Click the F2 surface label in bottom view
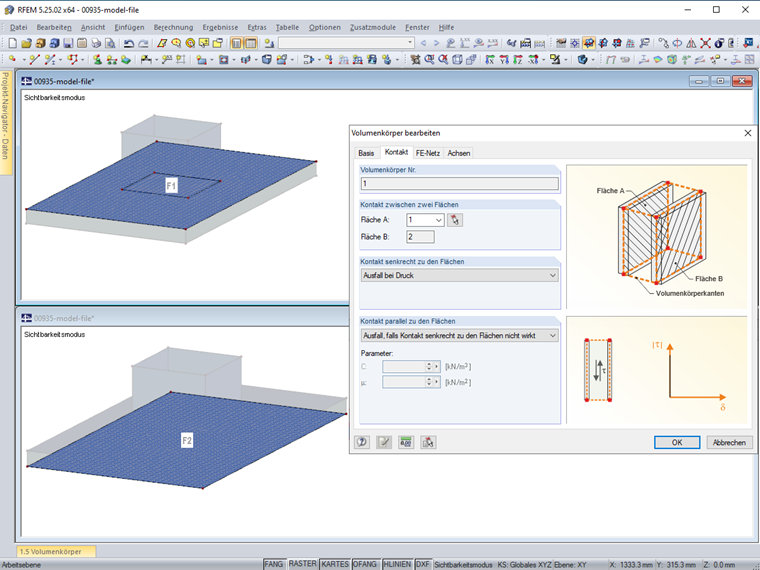The image size is (760, 570). coord(187,441)
